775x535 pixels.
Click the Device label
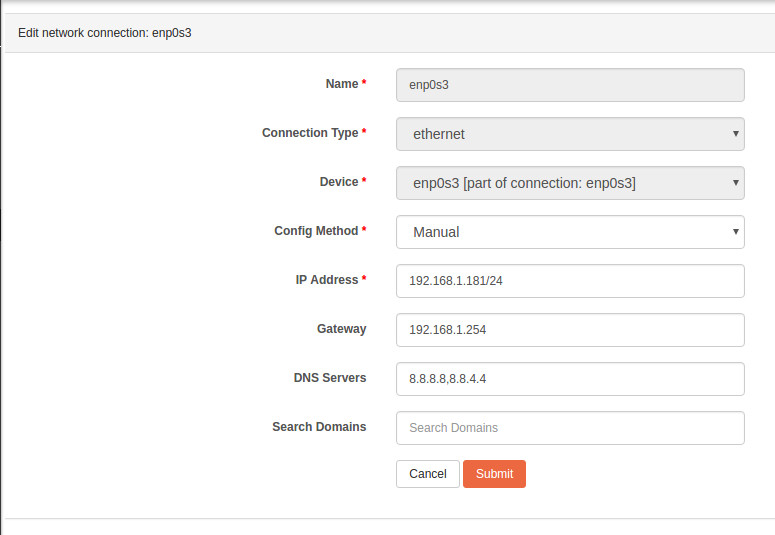tap(339, 182)
